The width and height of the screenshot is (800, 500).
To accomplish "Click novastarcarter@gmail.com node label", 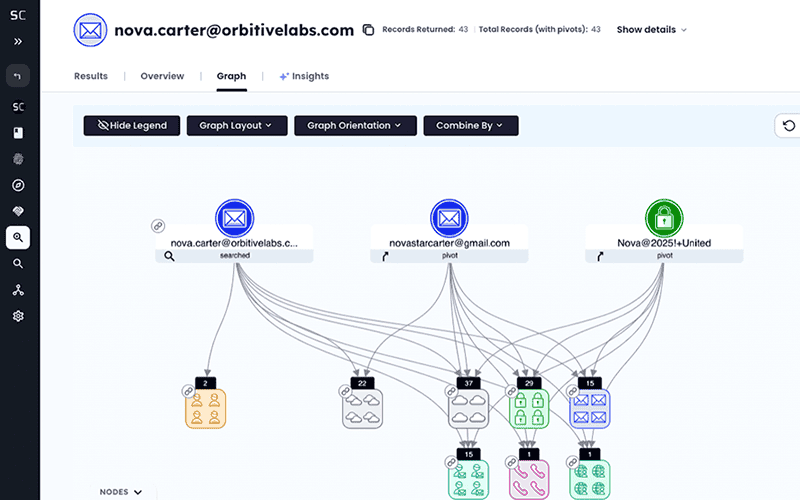I will point(449,243).
